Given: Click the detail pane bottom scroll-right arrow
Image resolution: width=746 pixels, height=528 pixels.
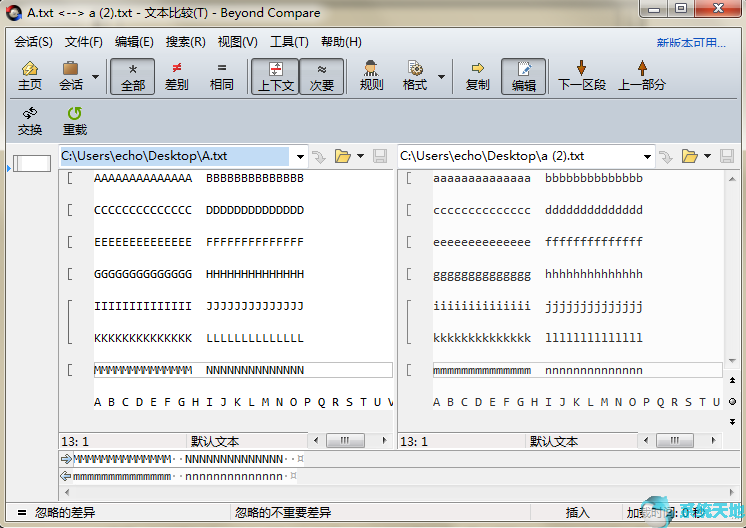Looking at the screenshot, I should 732,492.
